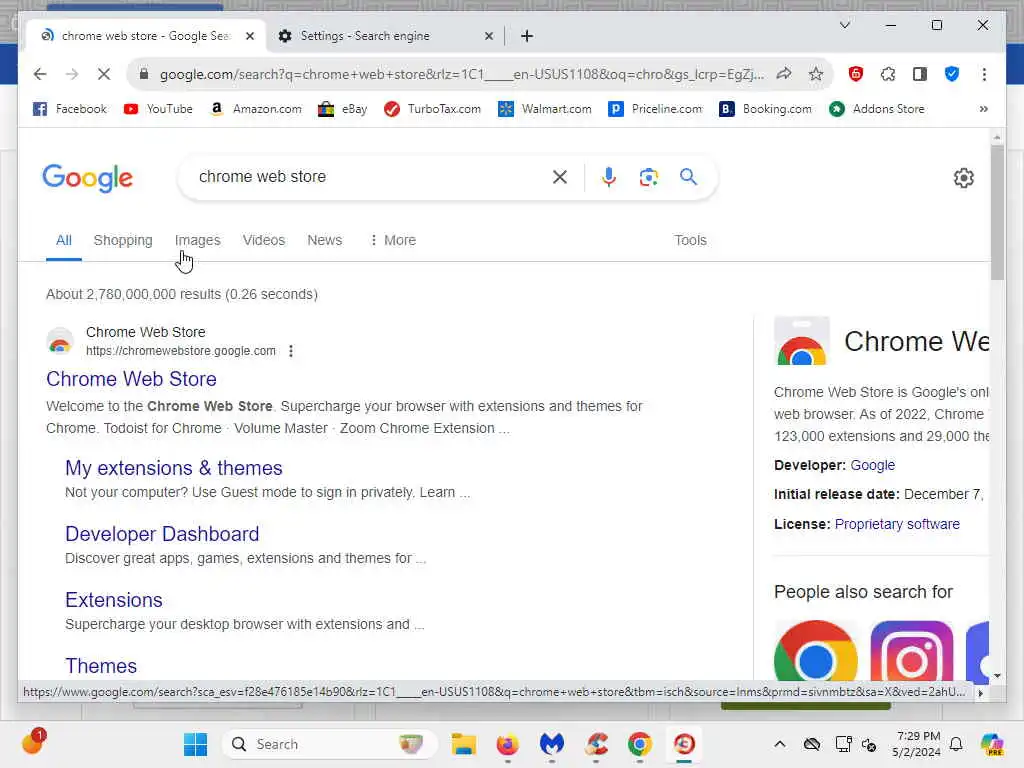Click the Windows taskbar Search box
This screenshot has height=768, width=1024.
(x=330, y=744)
